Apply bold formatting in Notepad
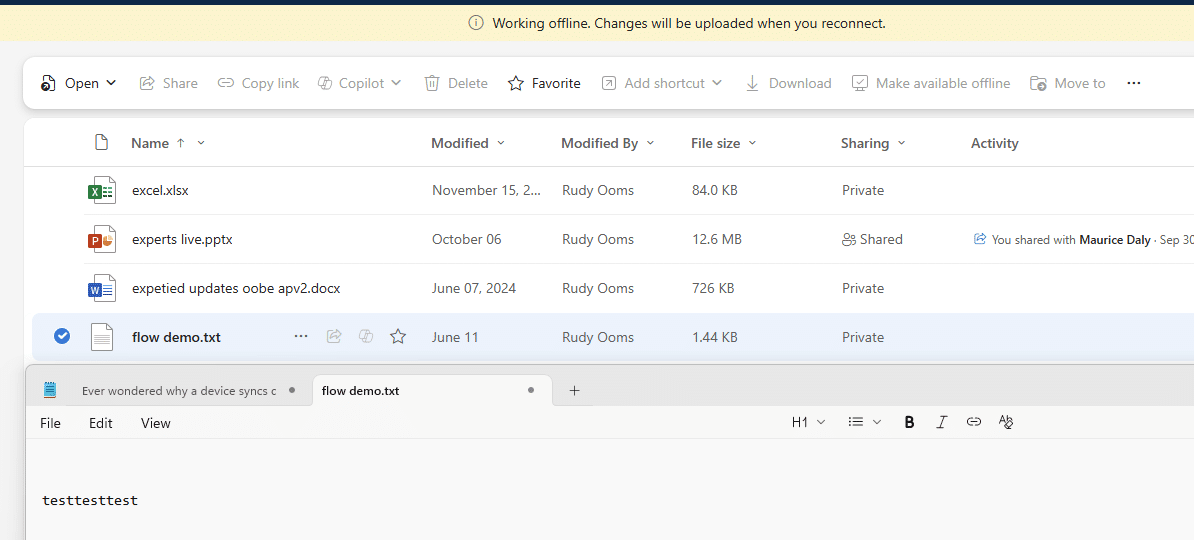1194x540 pixels. click(x=909, y=422)
